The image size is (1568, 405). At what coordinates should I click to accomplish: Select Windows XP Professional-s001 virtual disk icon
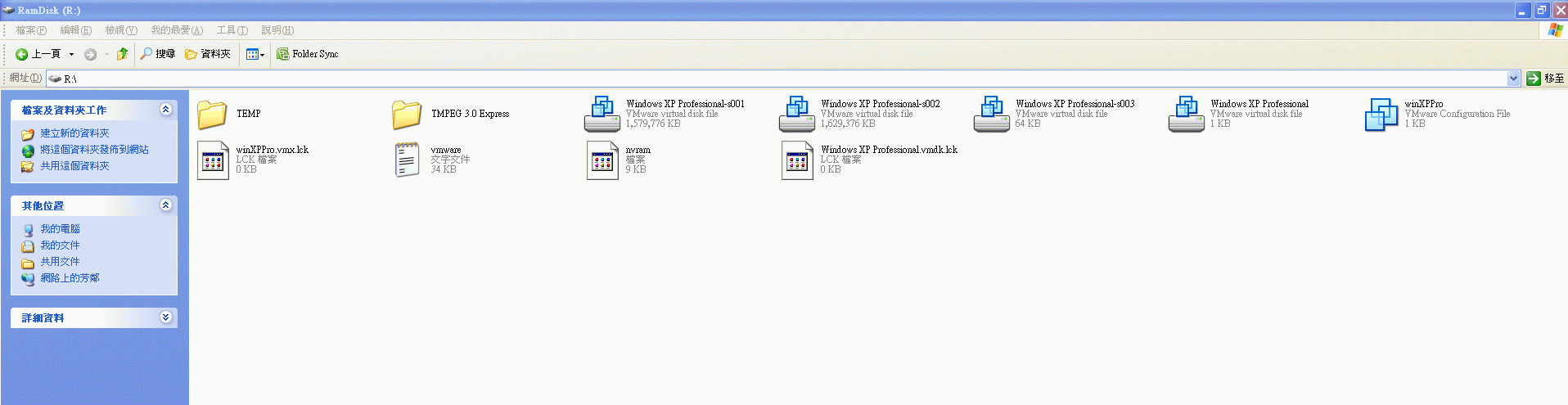pyautogui.click(x=602, y=114)
